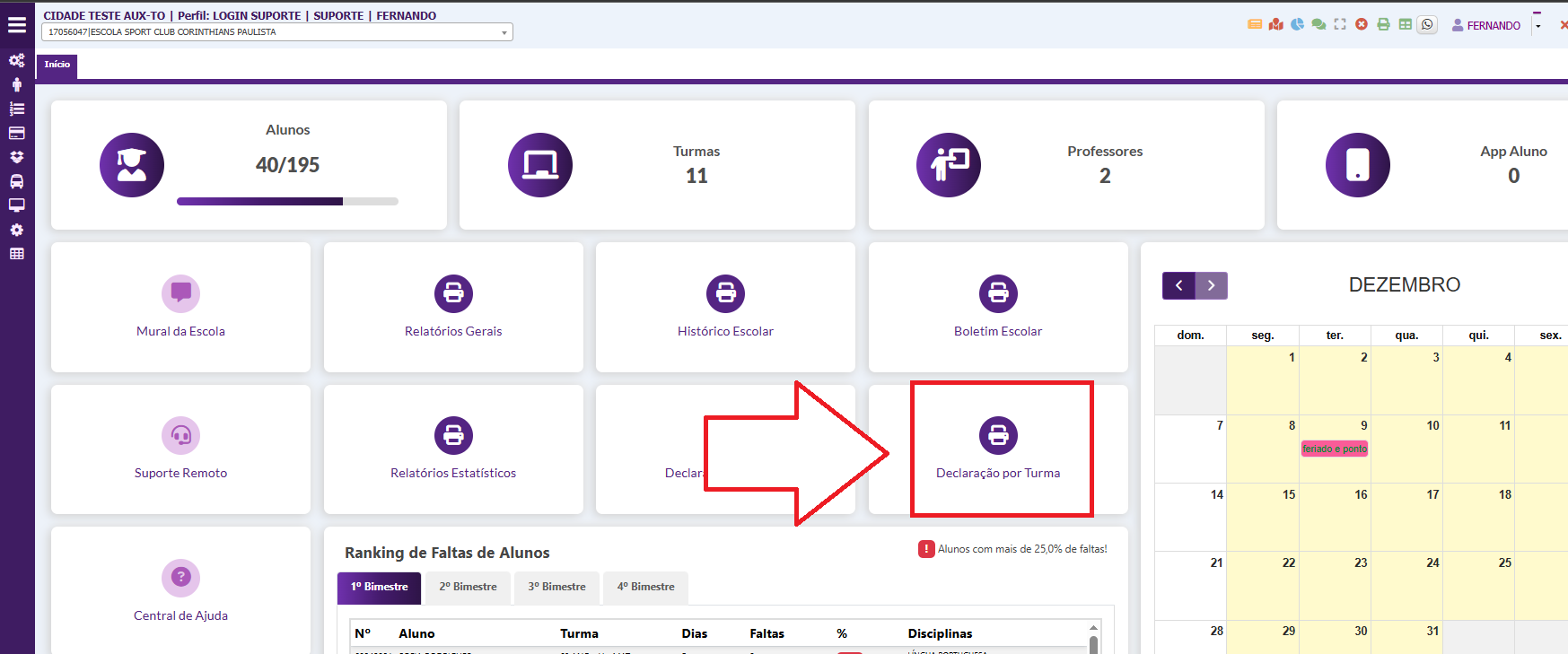The width and height of the screenshot is (1568, 654).
Task: Click the feriado e ponto calendar event
Action: click(1335, 449)
